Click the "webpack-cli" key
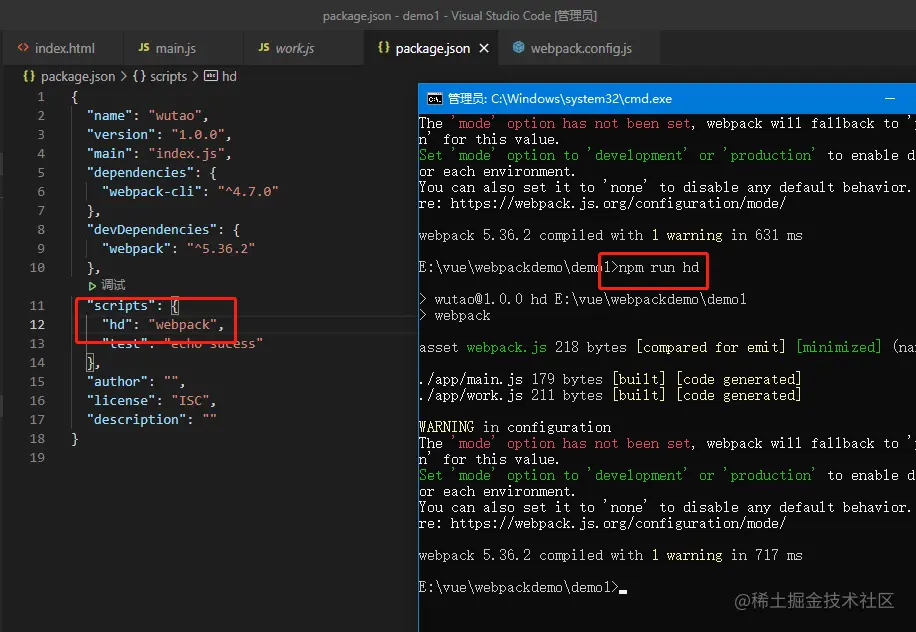916x632 pixels. tap(152, 192)
